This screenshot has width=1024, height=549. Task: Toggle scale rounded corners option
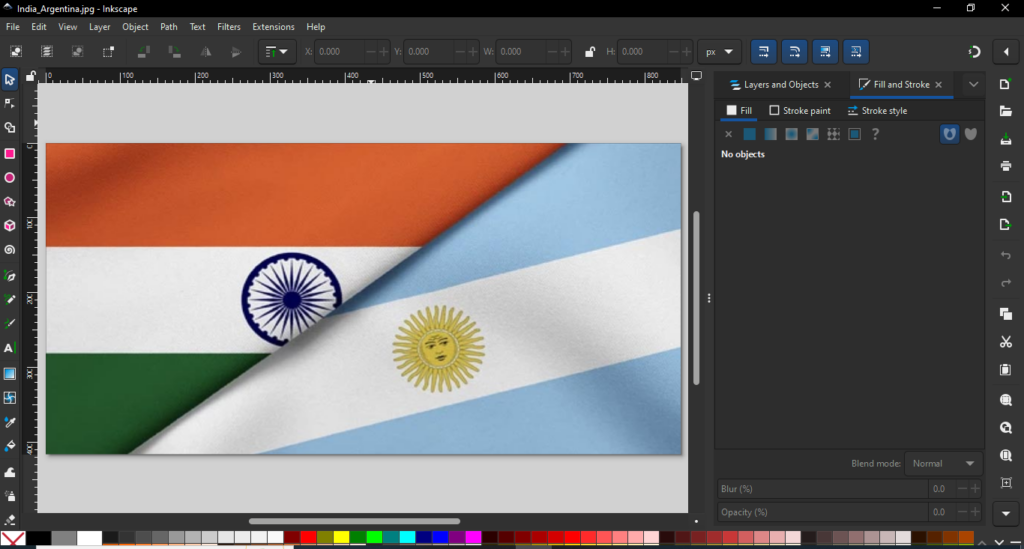point(794,52)
